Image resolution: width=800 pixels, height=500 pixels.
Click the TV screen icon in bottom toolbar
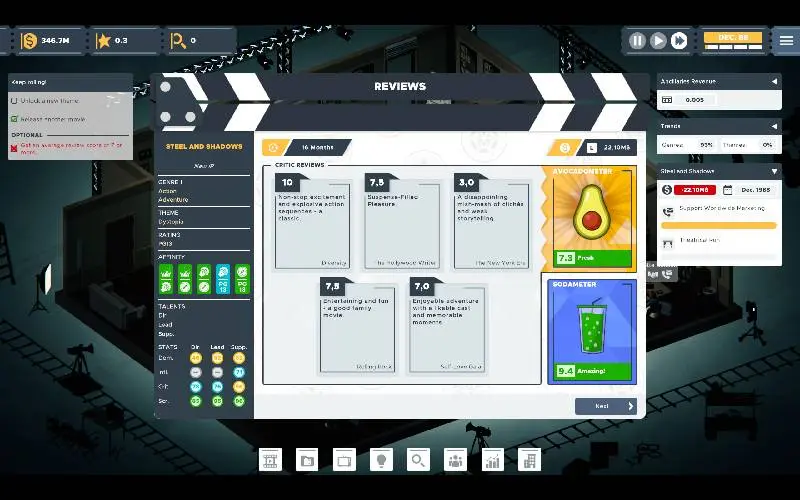(x=344, y=460)
